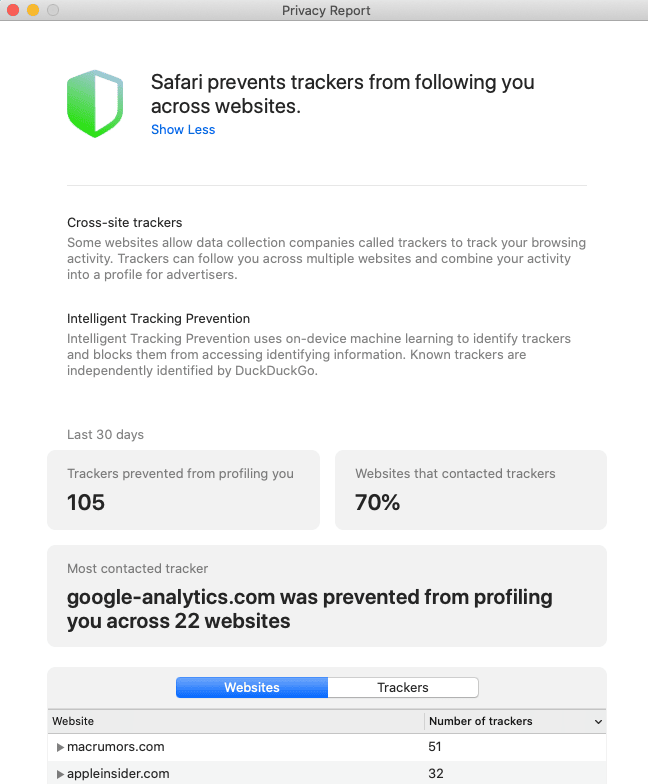Click the Cross-site trackers heading
Viewport: 648px width, 784px height.
point(125,223)
